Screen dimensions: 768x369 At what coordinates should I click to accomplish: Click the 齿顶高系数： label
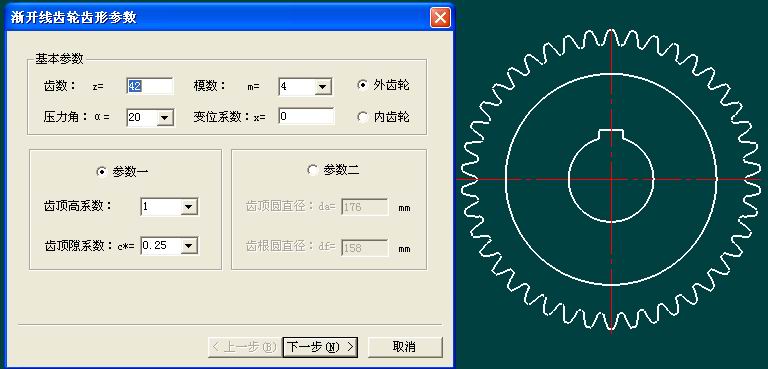pyautogui.click(x=78, y=206)
